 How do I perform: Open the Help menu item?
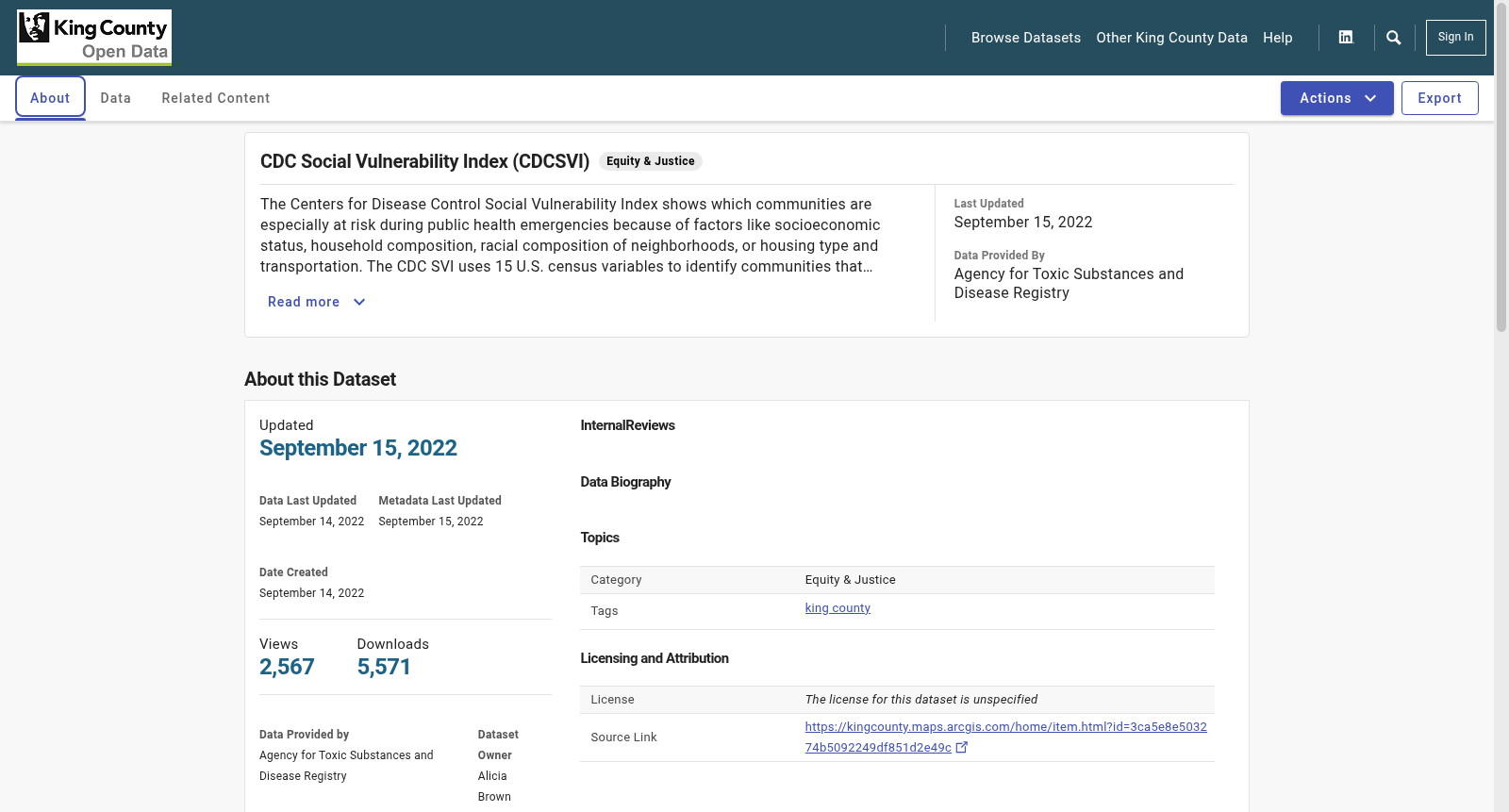(1278, 38)
